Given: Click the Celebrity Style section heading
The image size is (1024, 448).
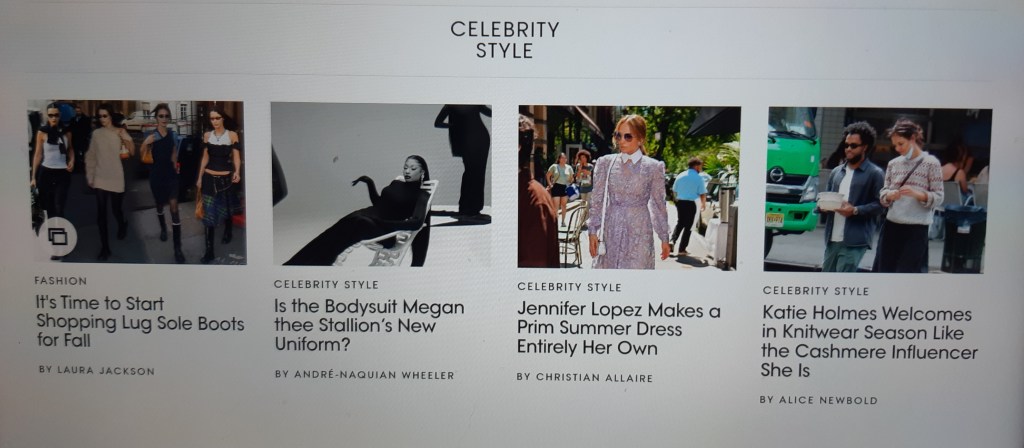Looking at the screenshot, I should 504,40.
